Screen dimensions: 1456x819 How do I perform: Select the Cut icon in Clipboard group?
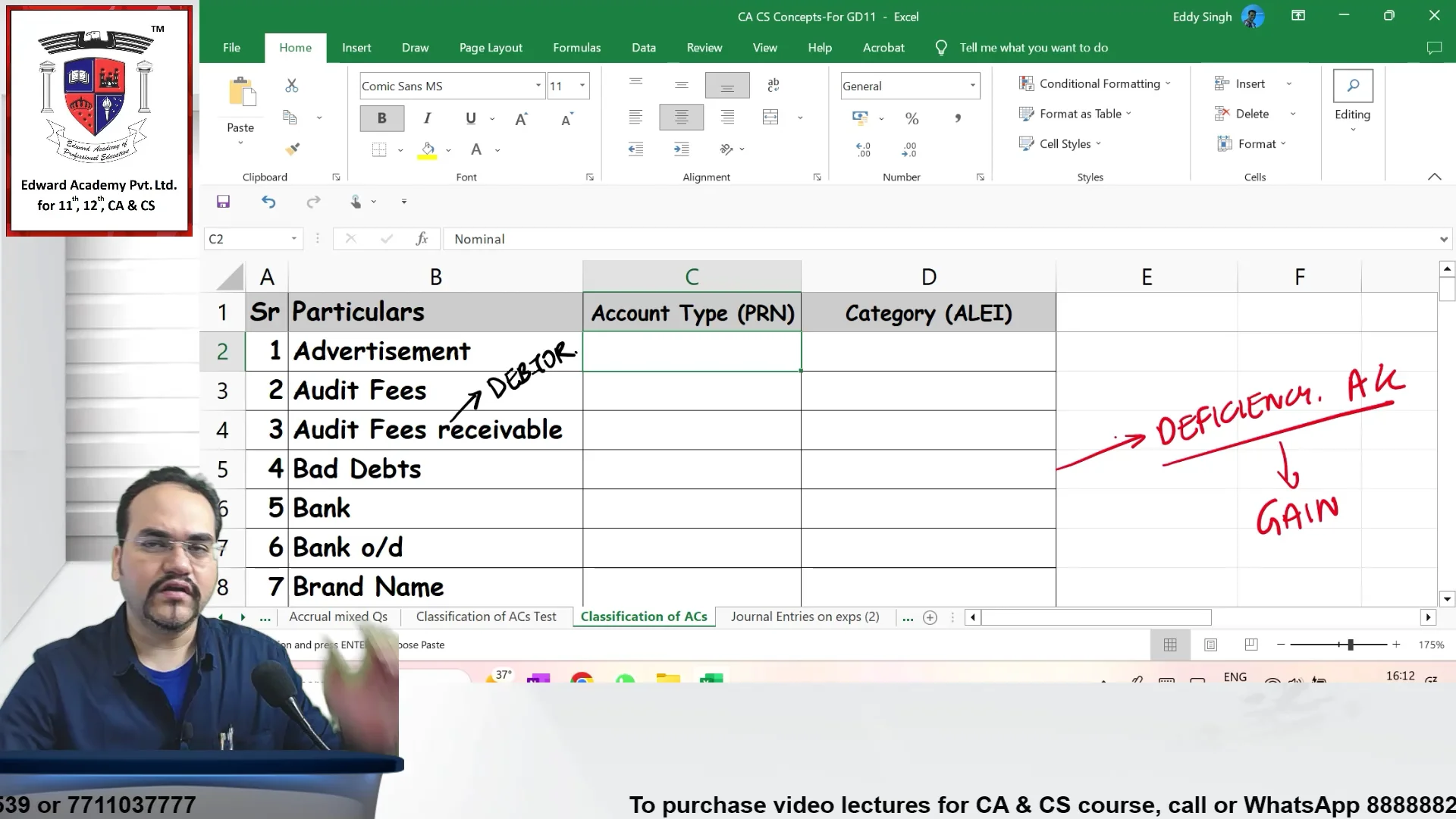291,86
